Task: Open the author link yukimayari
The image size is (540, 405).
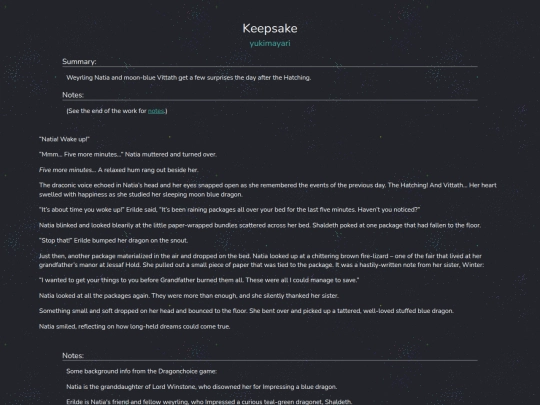Action: click(270, 43)
